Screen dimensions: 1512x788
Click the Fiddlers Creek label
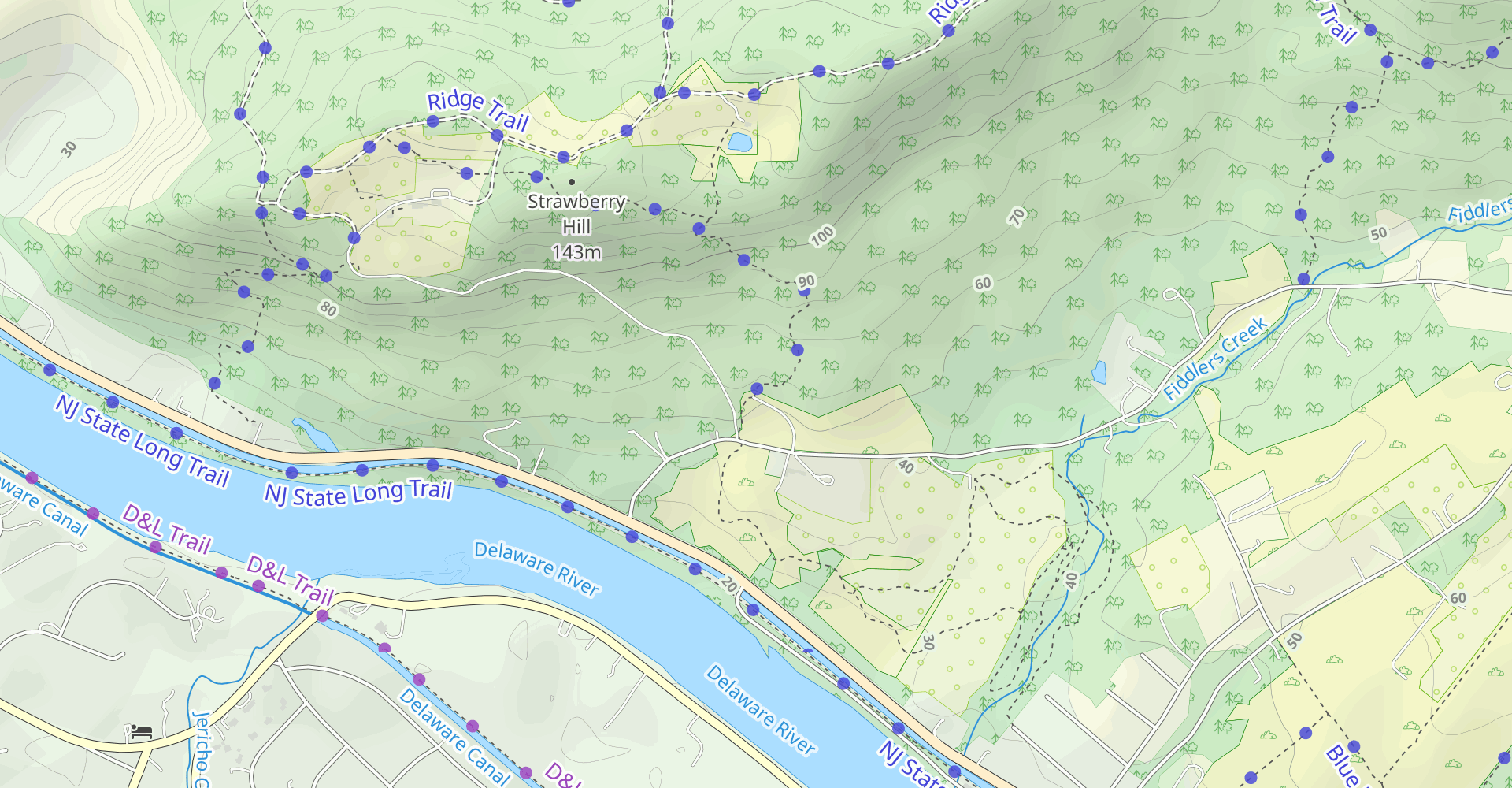pyautogui.click(x=1215, y=359)
